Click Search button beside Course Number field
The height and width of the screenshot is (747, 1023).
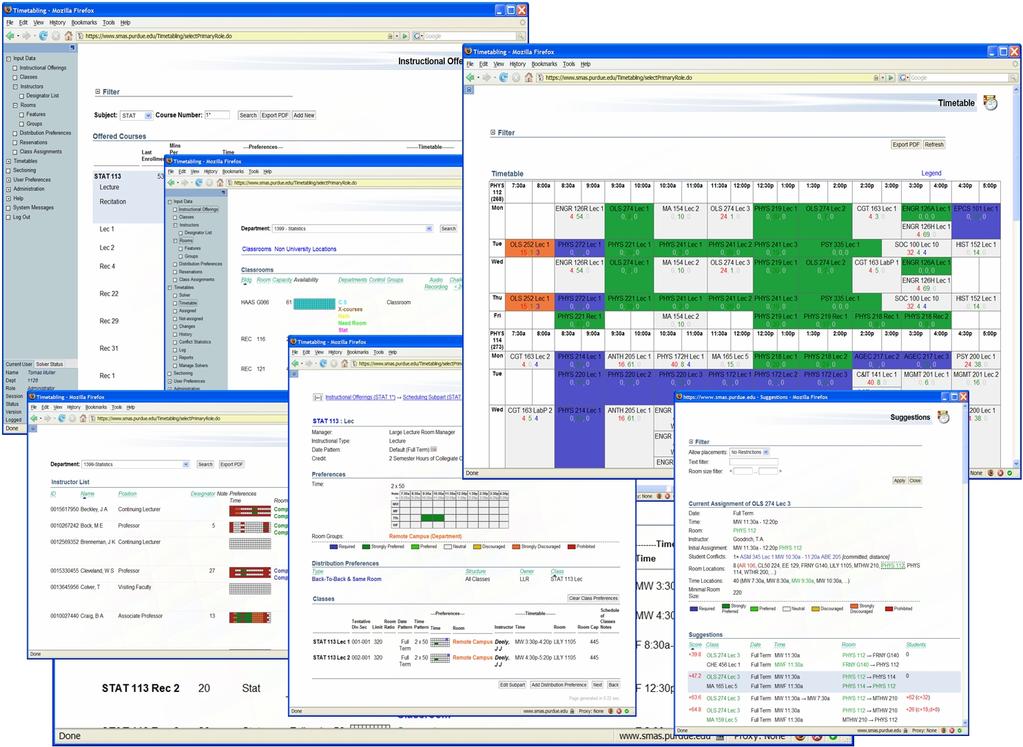(x=248, y=115)
